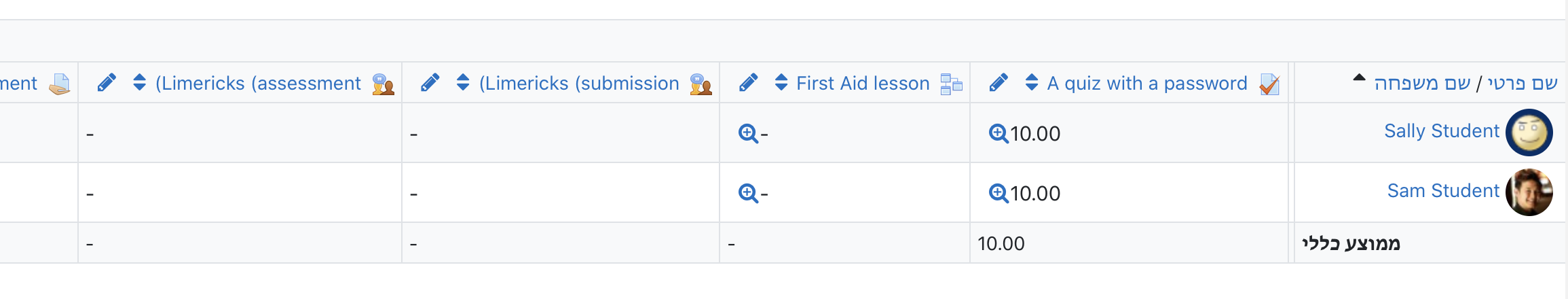Click the quiz checkmark icon beside A quiz with a password
1568x299 pixels.
(x=1269, y=84)
